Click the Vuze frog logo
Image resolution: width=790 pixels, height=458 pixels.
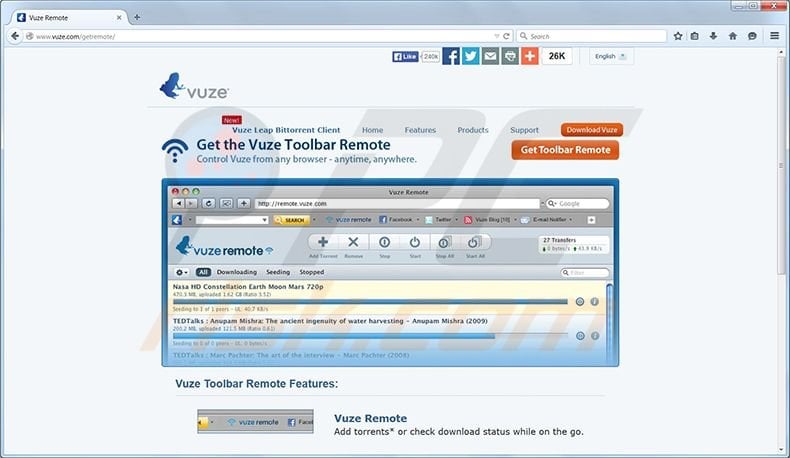point(194,86)
